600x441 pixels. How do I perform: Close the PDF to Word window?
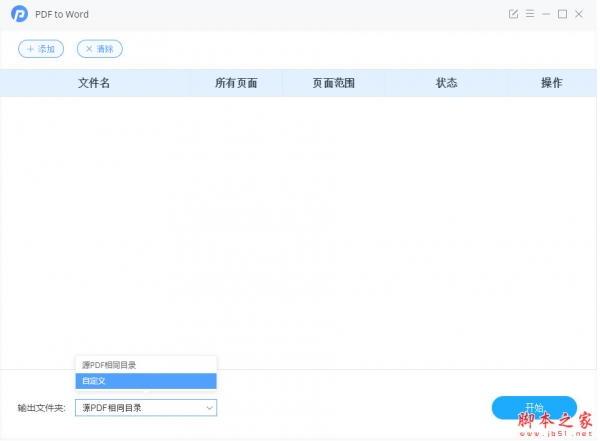(579, 14)
